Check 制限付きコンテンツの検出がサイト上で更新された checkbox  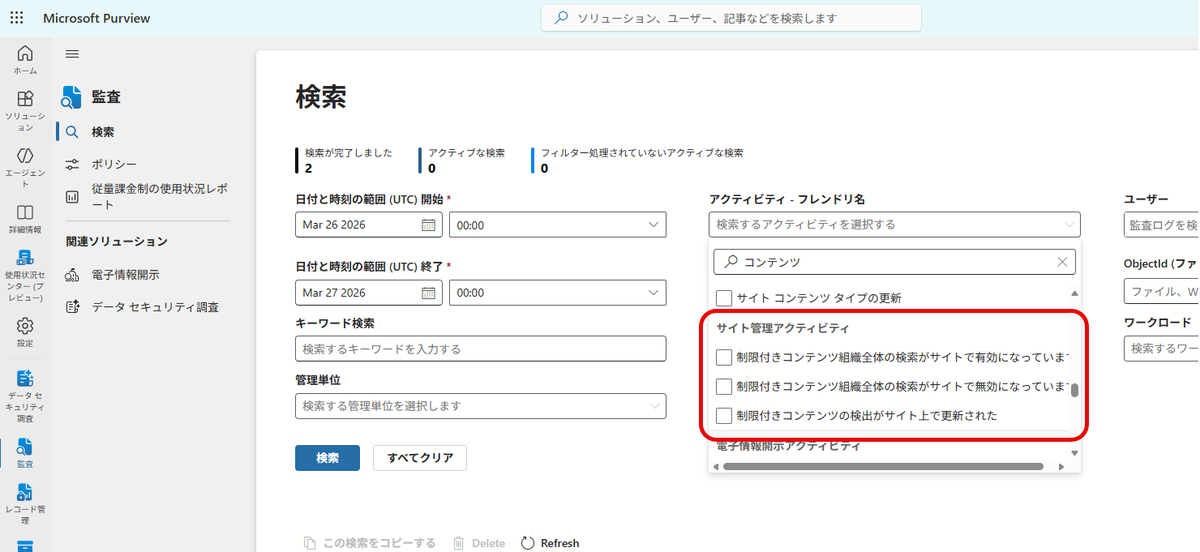(724, 415)
